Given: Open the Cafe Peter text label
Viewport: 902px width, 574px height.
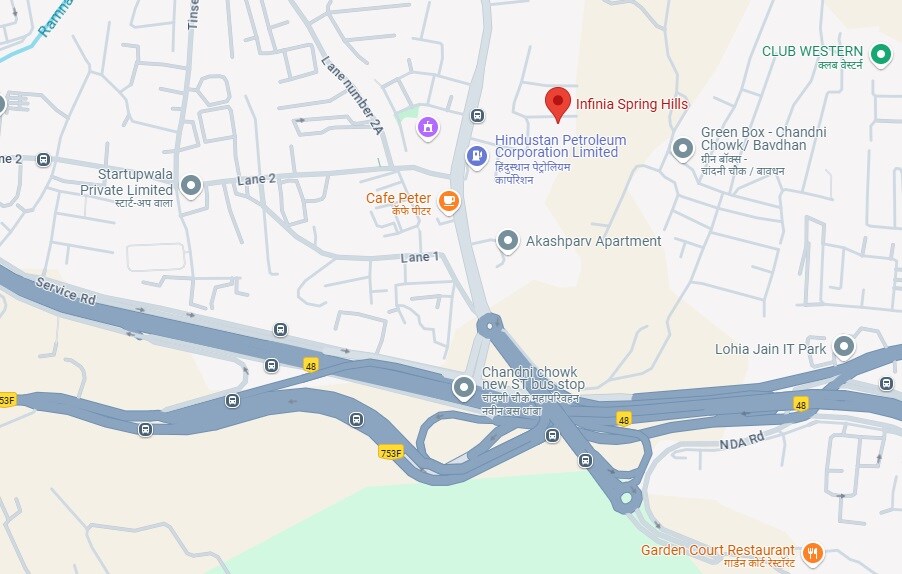Looking at the screenshot, I should (398, 198).
